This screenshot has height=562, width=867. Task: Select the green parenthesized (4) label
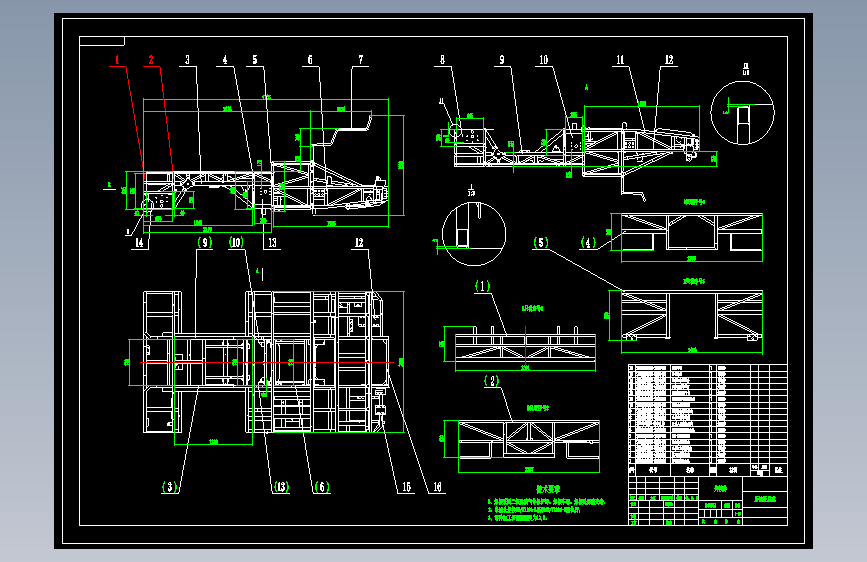588,242
